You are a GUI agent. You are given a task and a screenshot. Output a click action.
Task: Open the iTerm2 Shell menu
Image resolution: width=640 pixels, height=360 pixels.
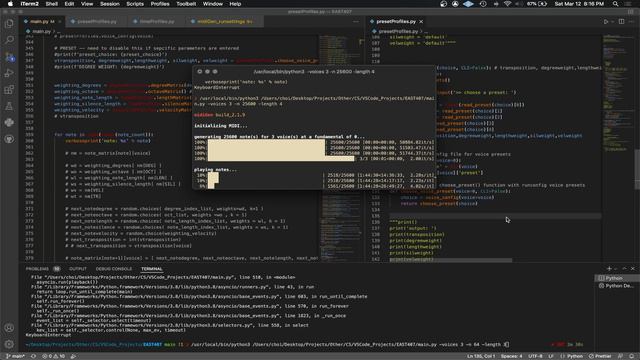[51, 4]
